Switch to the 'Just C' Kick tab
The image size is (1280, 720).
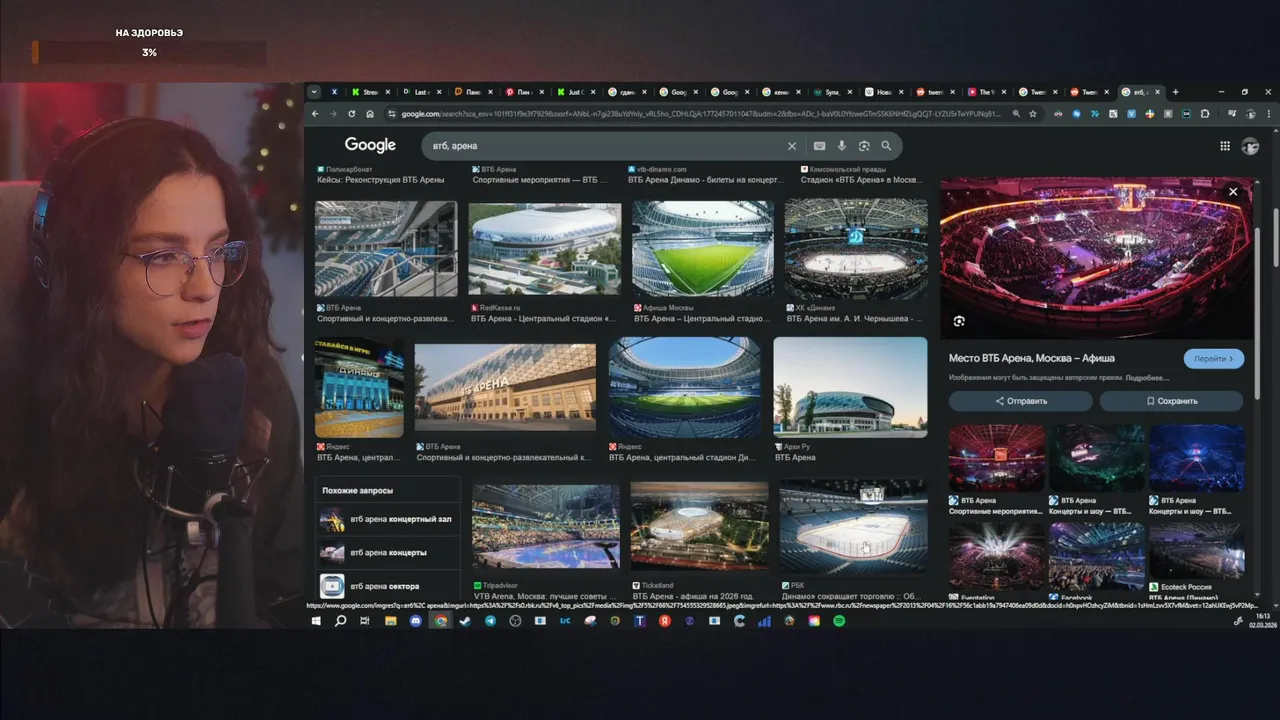577,92
